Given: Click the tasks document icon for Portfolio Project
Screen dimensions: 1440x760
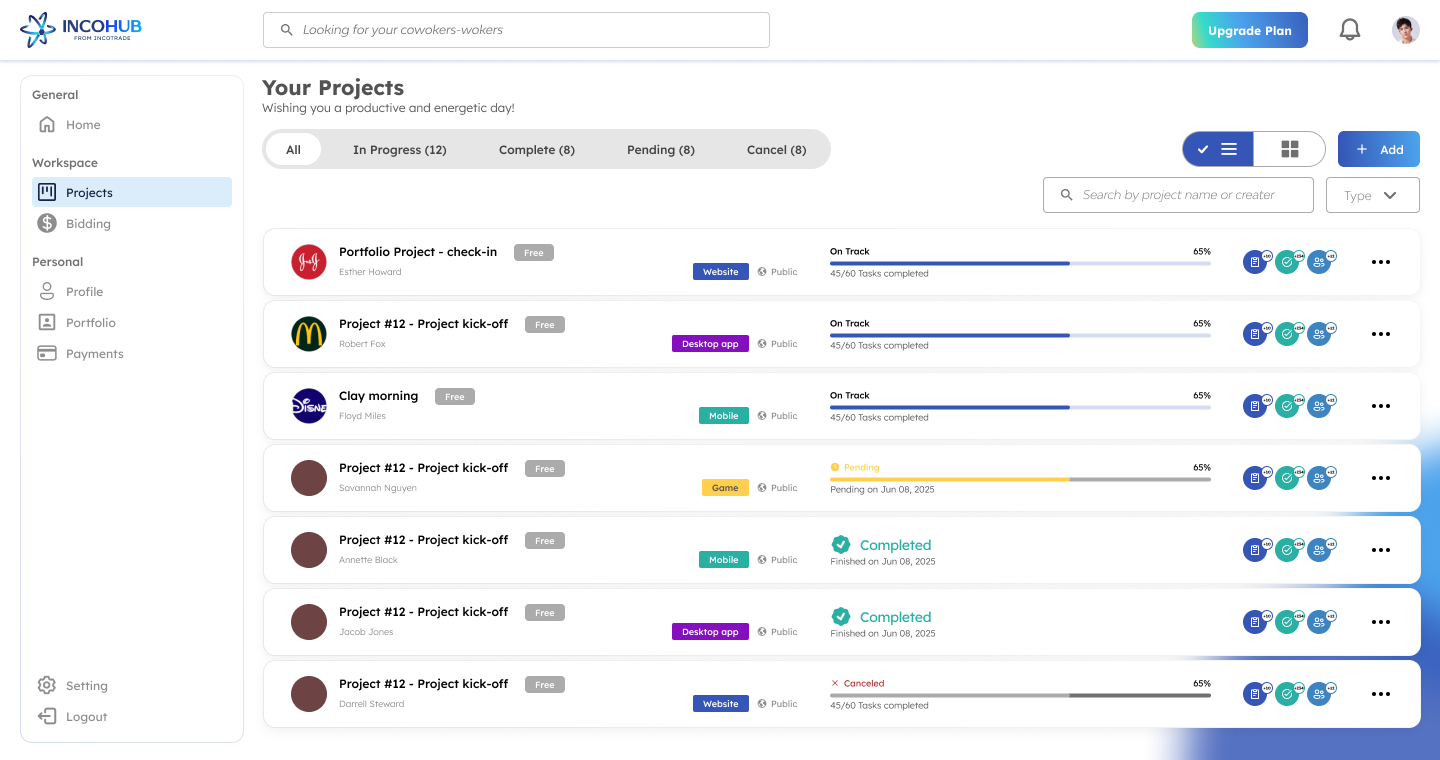Looking at the screenshot, I should point(1255,262).
